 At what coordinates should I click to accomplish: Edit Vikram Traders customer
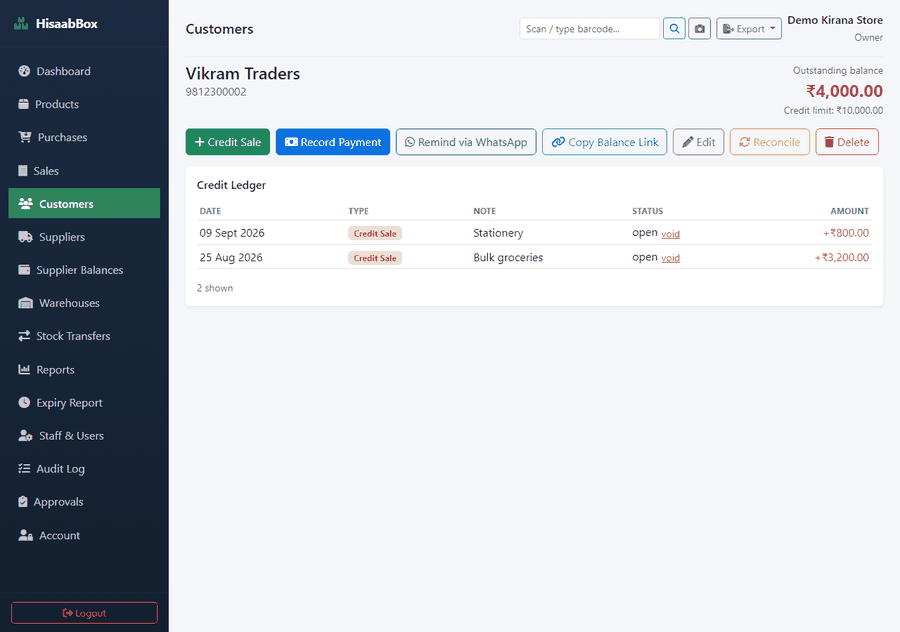click(x=699, y=142)
